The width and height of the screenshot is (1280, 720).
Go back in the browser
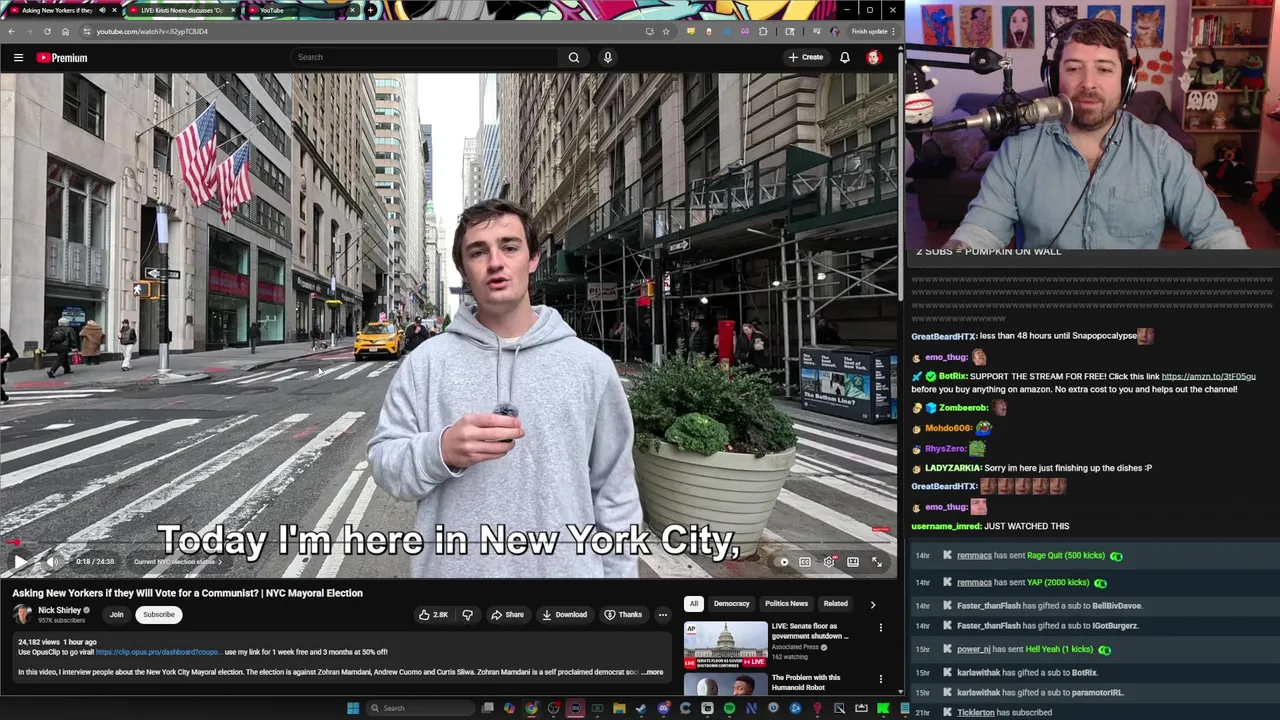[11, 31]
